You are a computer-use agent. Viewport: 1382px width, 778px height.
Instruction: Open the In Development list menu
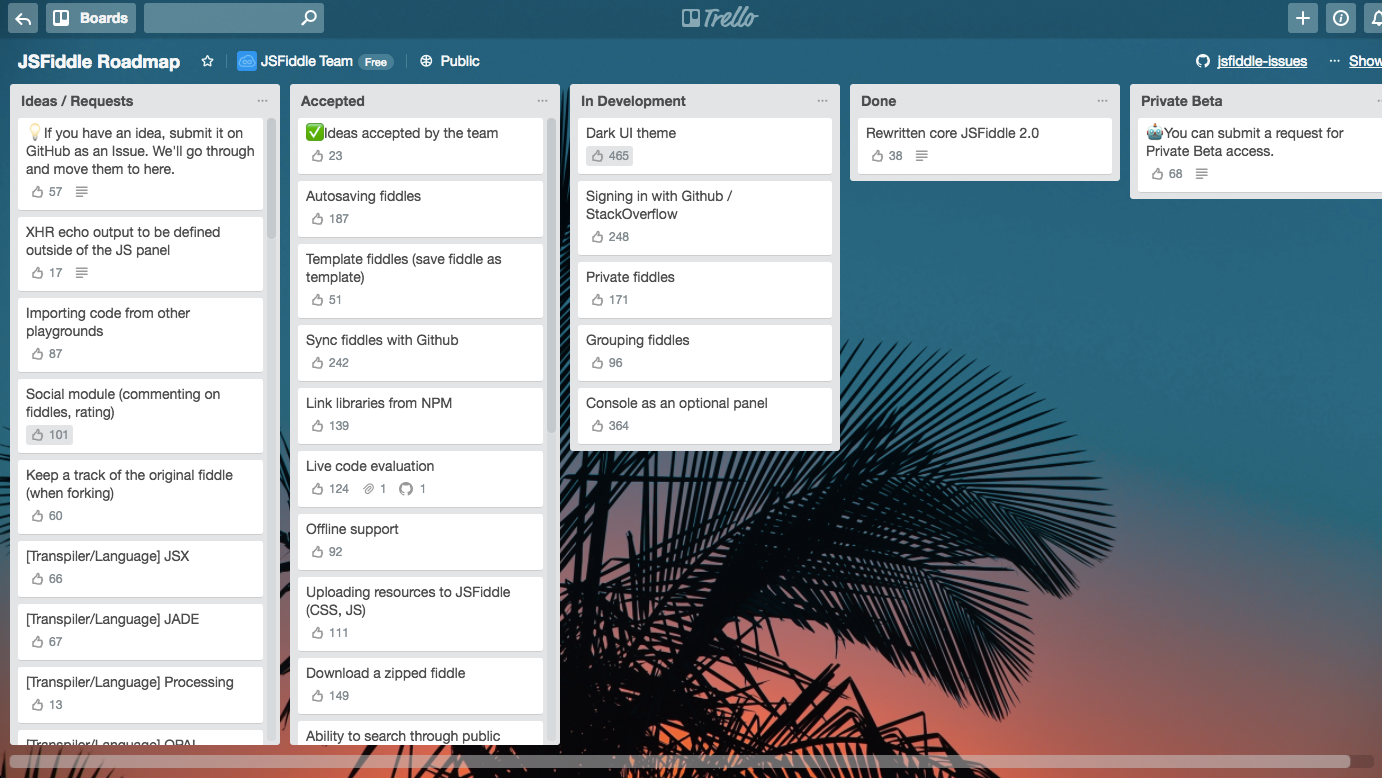[822, 101]
